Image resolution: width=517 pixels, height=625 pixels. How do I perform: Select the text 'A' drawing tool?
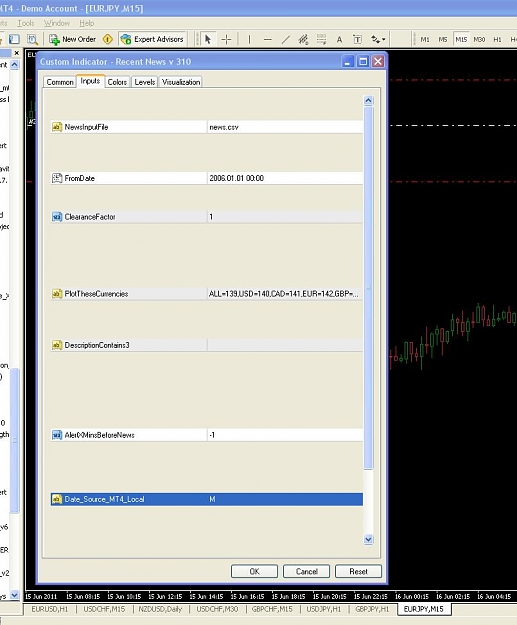pyautogui.click(x=339, y=39)
